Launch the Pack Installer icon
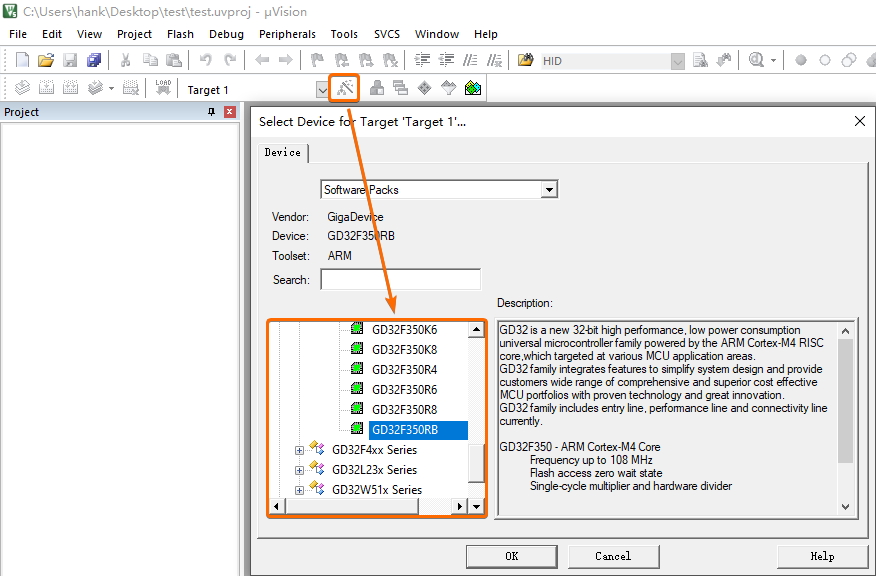The width and height of the screenshot is (876, 576). 473,88
